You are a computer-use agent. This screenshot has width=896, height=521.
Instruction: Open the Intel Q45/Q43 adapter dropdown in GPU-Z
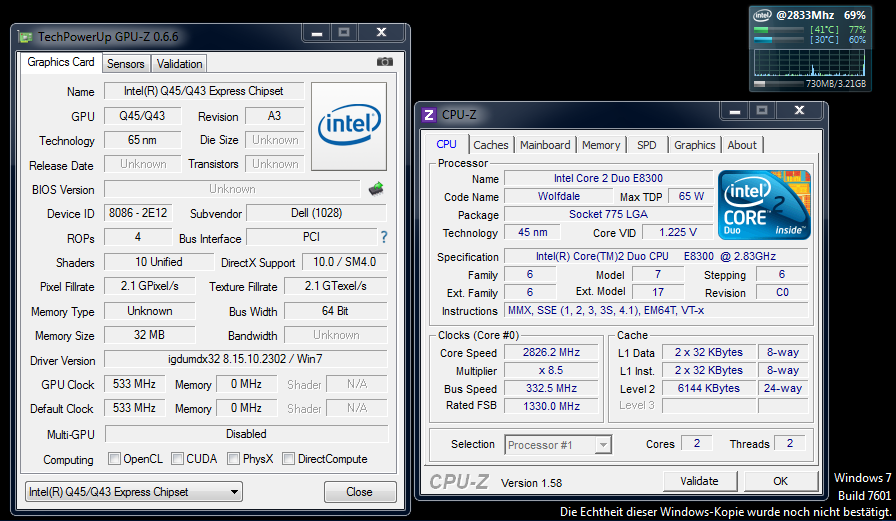point(134,492)
